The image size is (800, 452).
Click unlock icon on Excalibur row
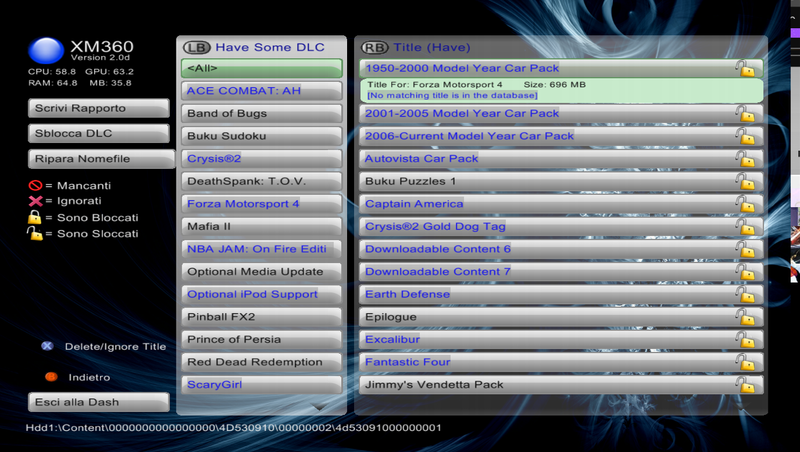pos(745,339)
